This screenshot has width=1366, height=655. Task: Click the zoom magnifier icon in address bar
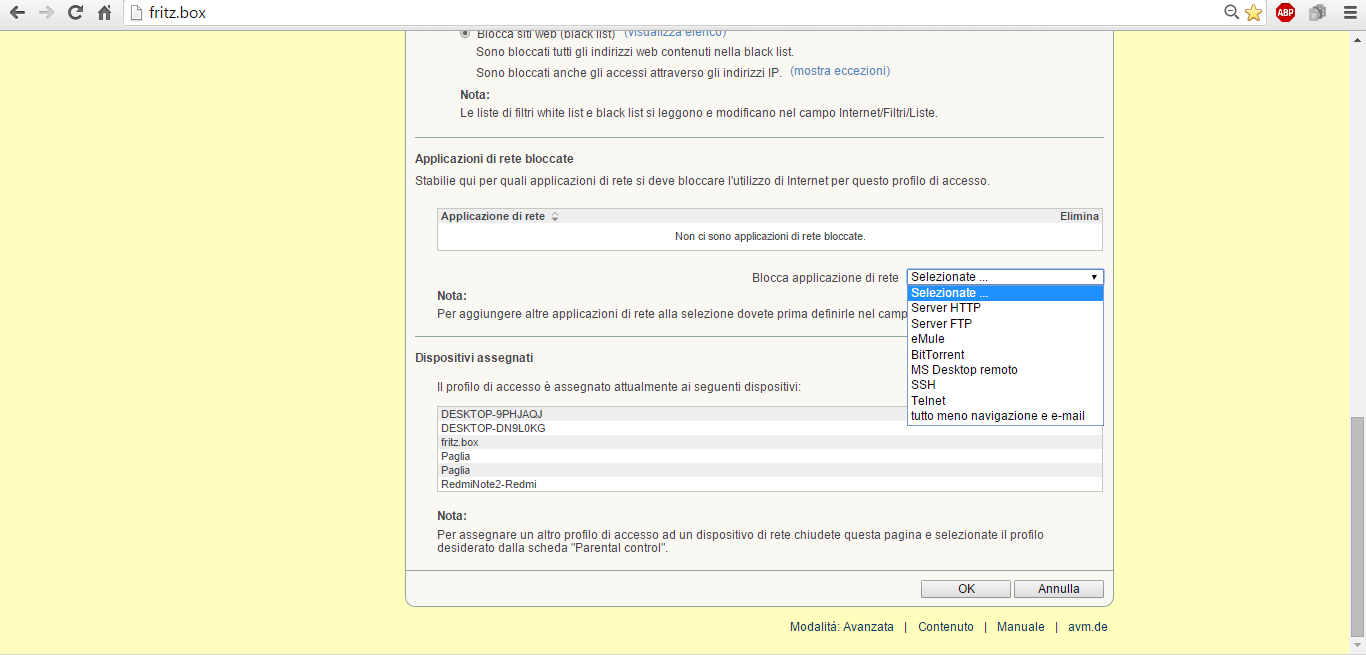click(x=1231, y=13)
